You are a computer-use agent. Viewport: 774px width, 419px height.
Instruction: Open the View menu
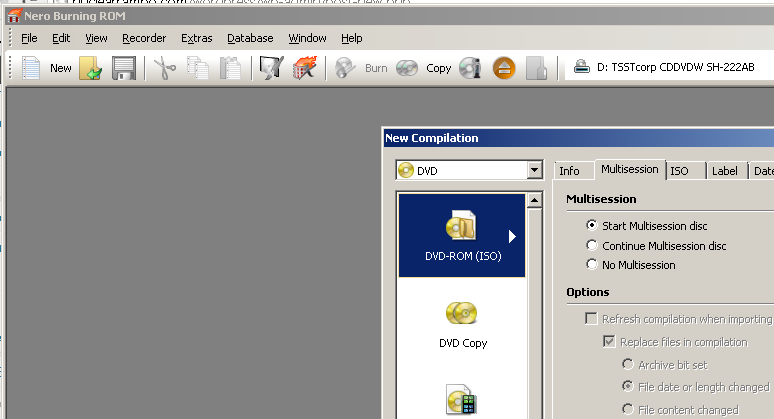click(96, 38)
